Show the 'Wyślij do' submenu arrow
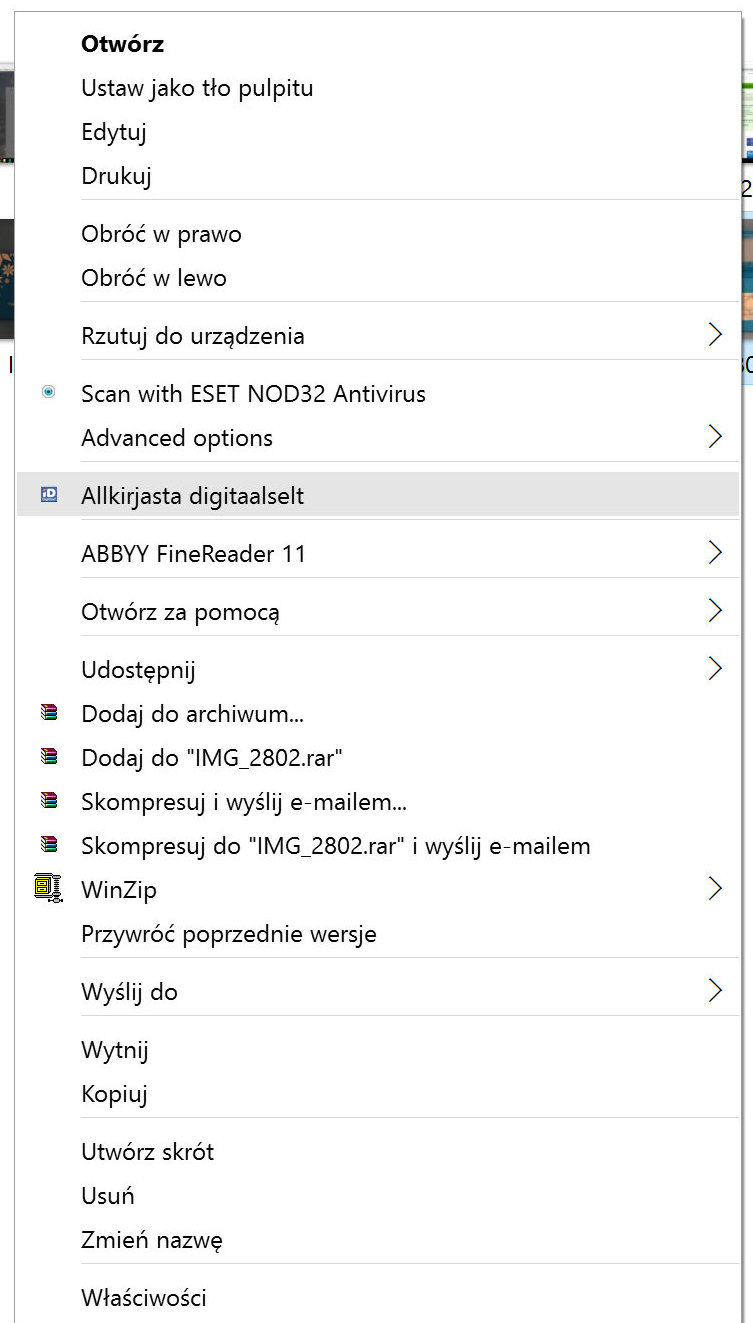 pyautogui.click(x=714, y=991)
